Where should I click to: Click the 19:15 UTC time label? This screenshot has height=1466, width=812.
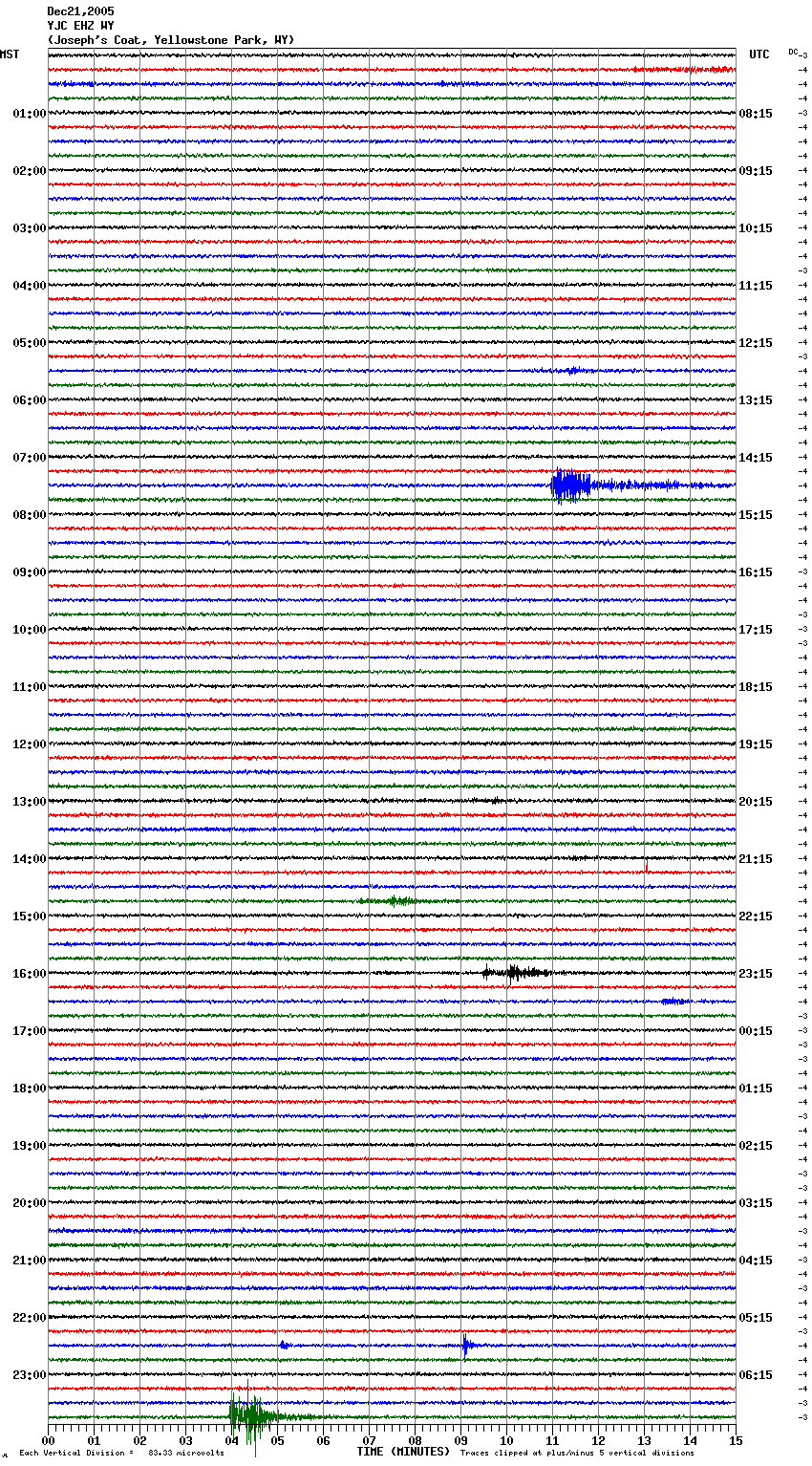coord(756,744)
